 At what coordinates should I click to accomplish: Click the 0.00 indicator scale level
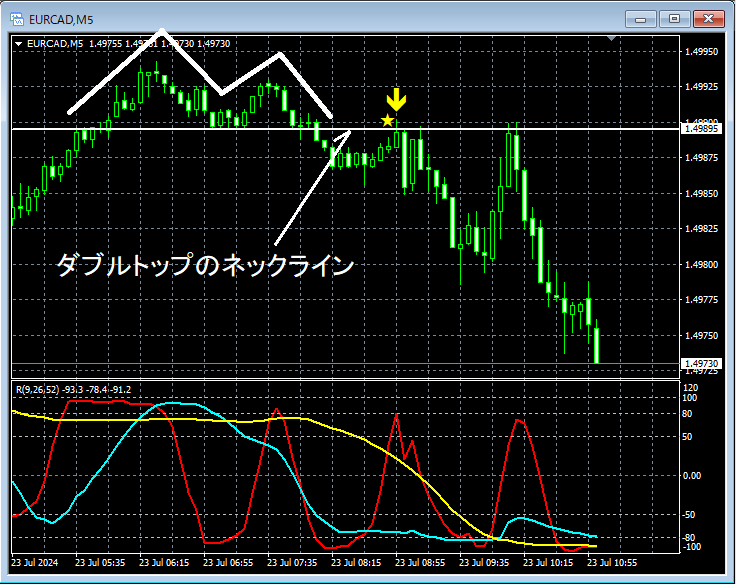point(691,476)
